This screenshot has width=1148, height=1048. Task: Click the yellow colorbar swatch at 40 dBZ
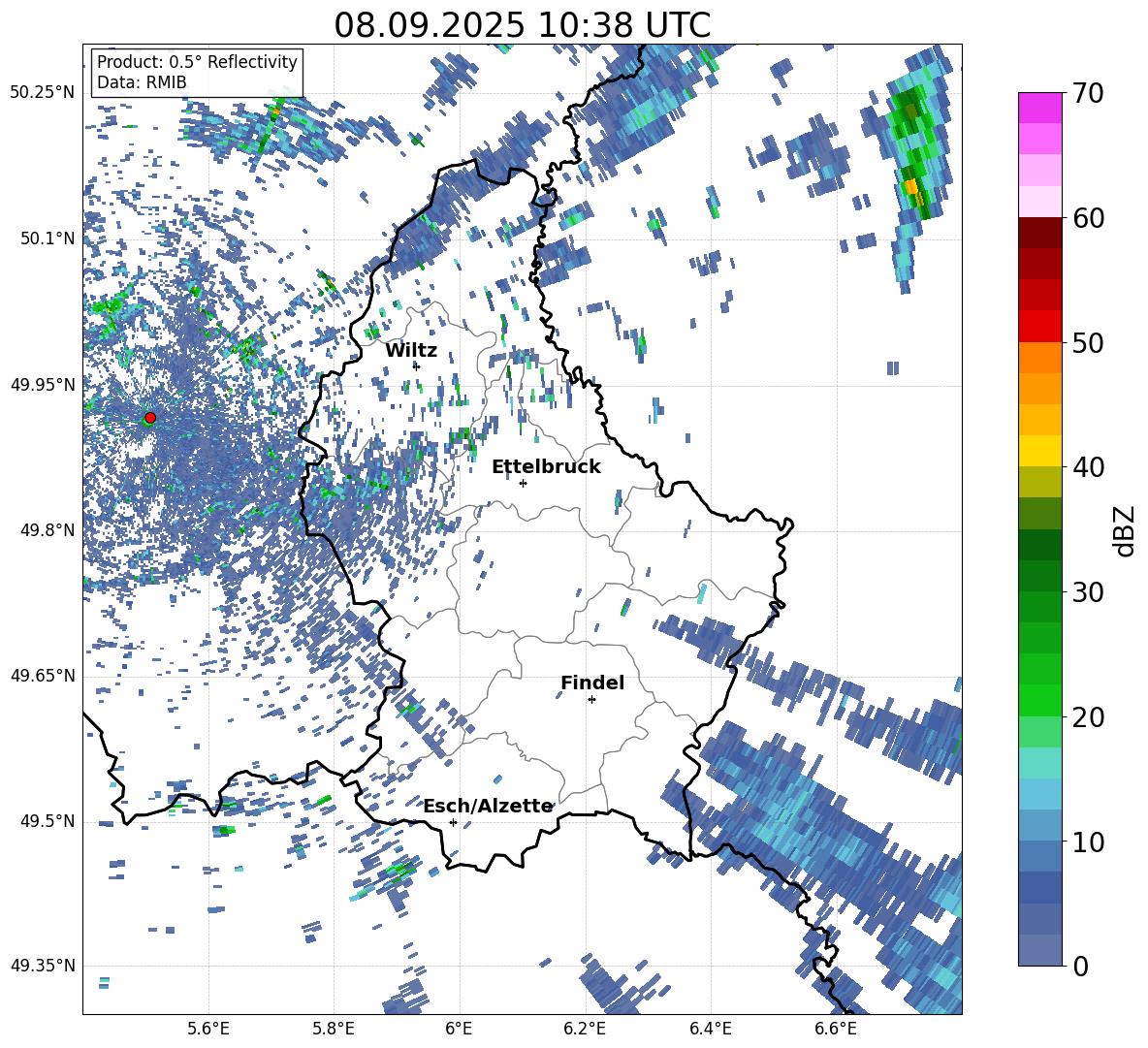[1039, 451]
